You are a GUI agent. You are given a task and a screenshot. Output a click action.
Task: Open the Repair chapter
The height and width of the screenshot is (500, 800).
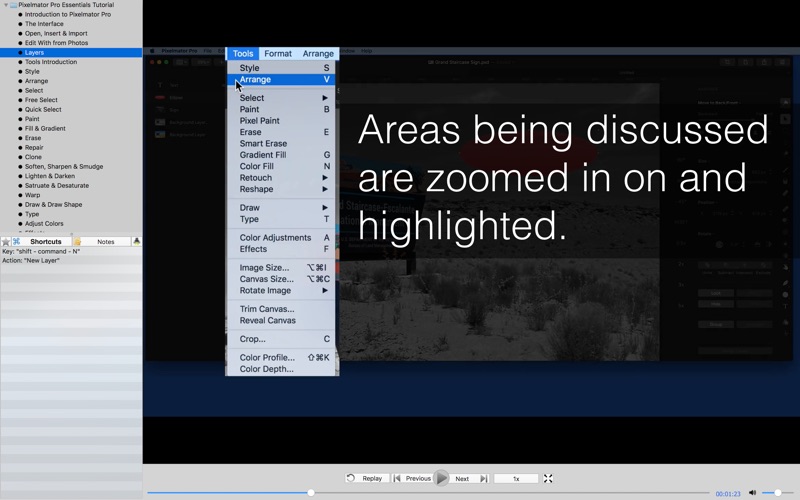pyautogui.click(x=34, y=147)
